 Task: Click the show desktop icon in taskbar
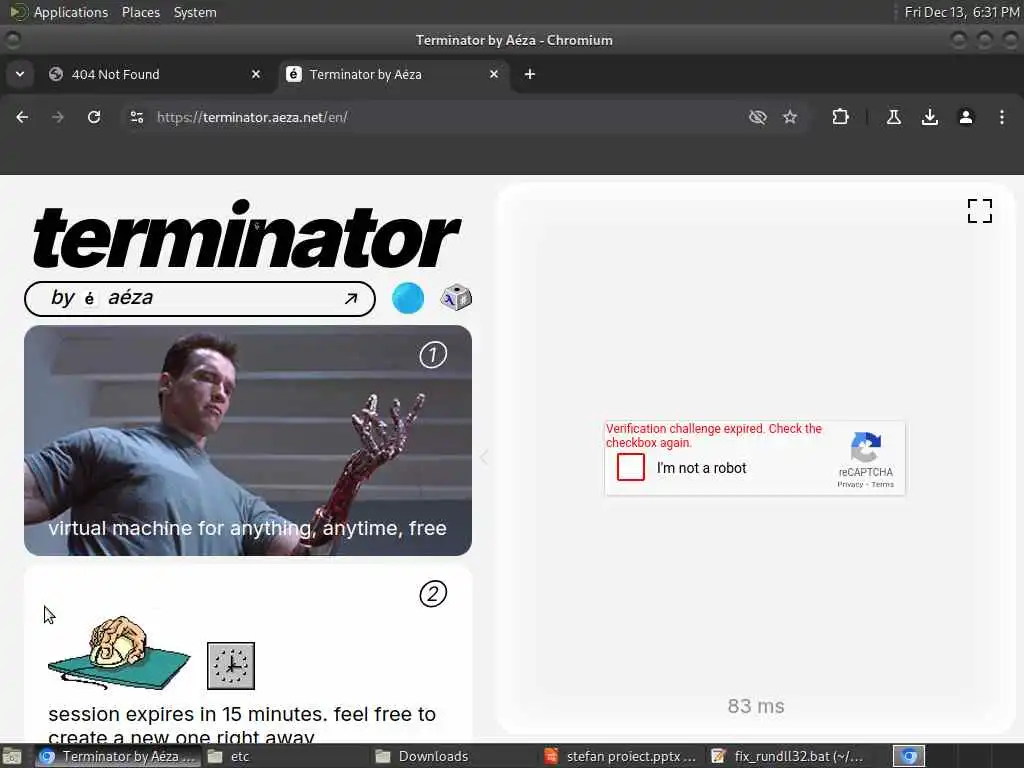12,757
